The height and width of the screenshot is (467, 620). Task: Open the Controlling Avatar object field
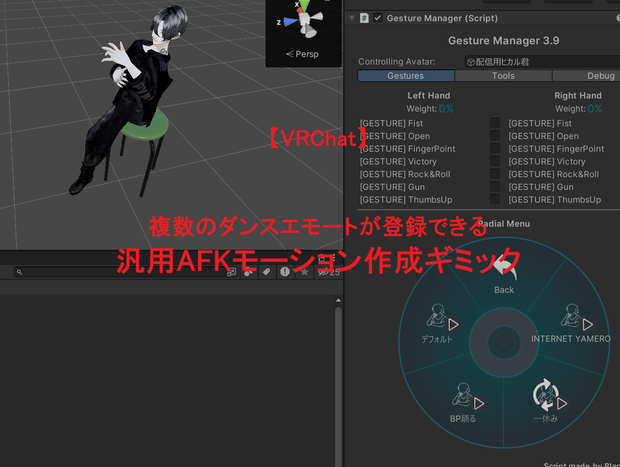(x=542, y=62)
